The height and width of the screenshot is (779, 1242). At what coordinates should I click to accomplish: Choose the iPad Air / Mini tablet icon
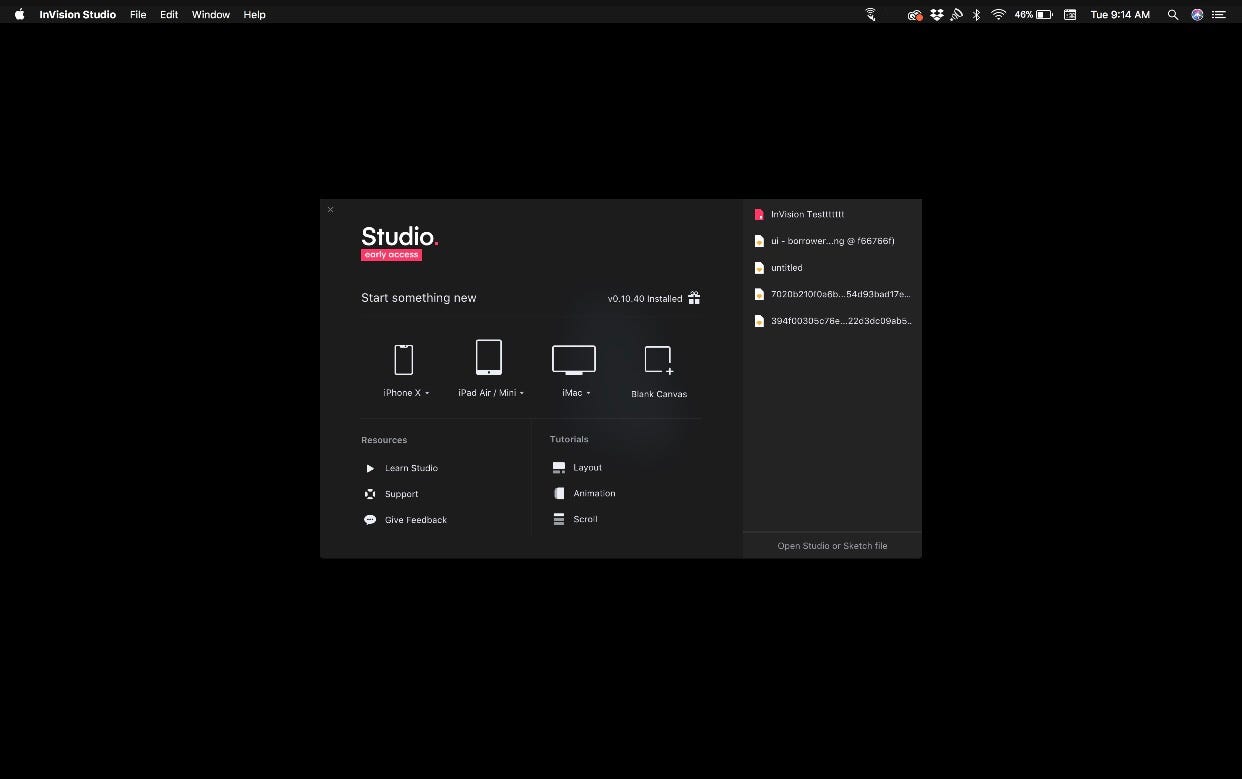pyautogui.click(x=489, y=357)
